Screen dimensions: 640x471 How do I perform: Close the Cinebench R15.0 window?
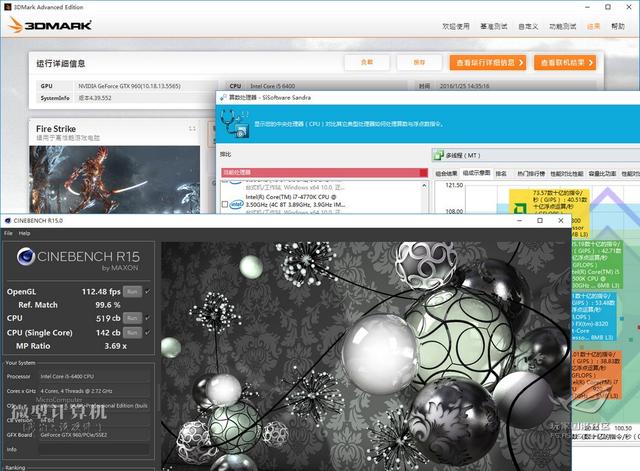[x=561, y=220]
